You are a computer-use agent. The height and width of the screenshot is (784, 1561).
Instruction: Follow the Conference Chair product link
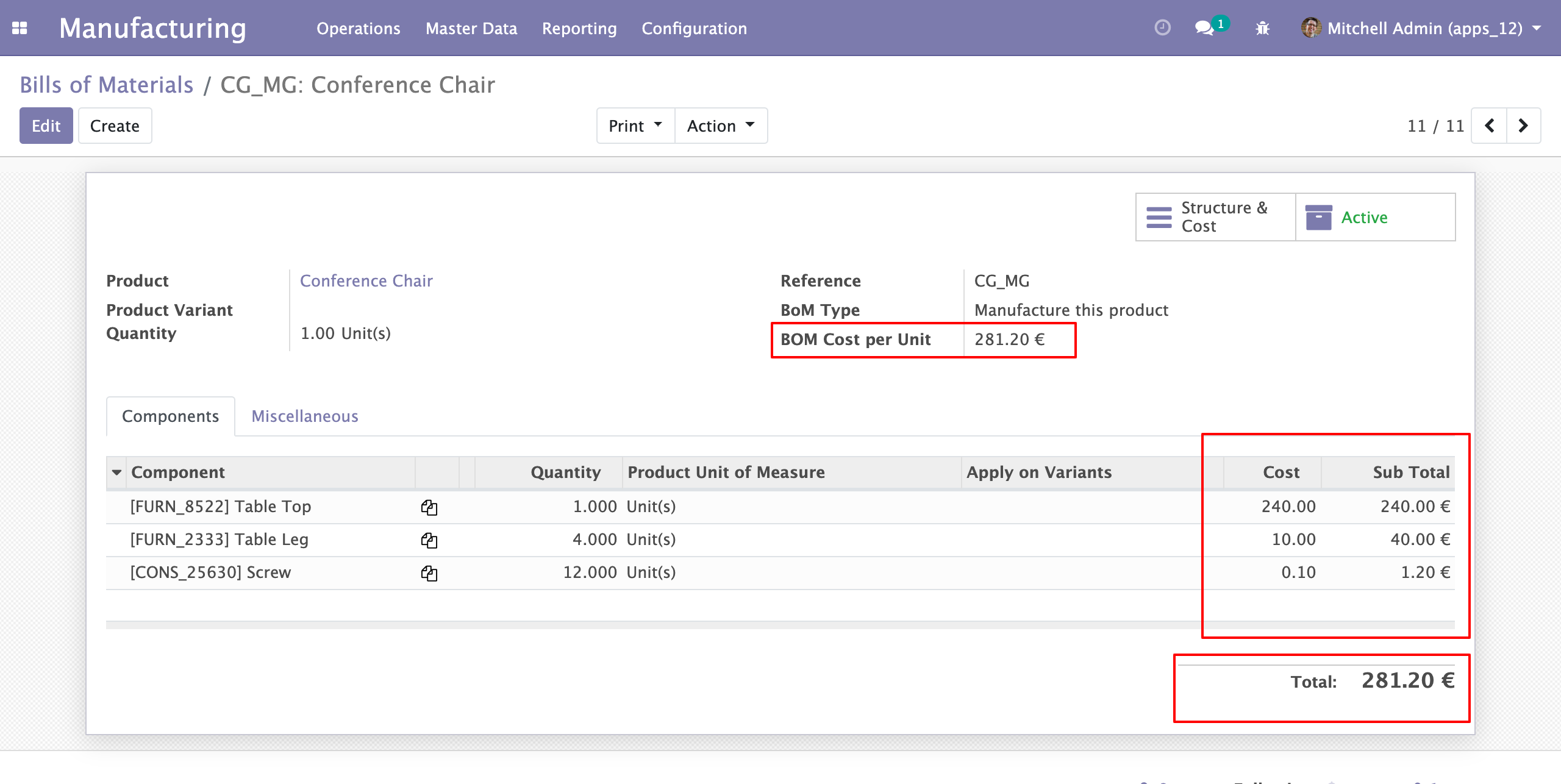click(366, 280)
